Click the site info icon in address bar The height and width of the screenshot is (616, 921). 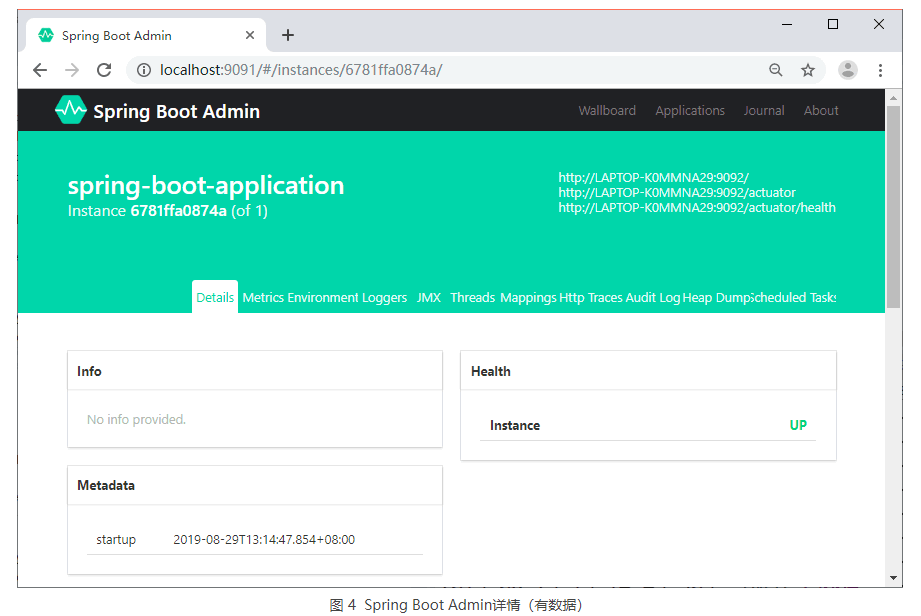coord(144,70)
